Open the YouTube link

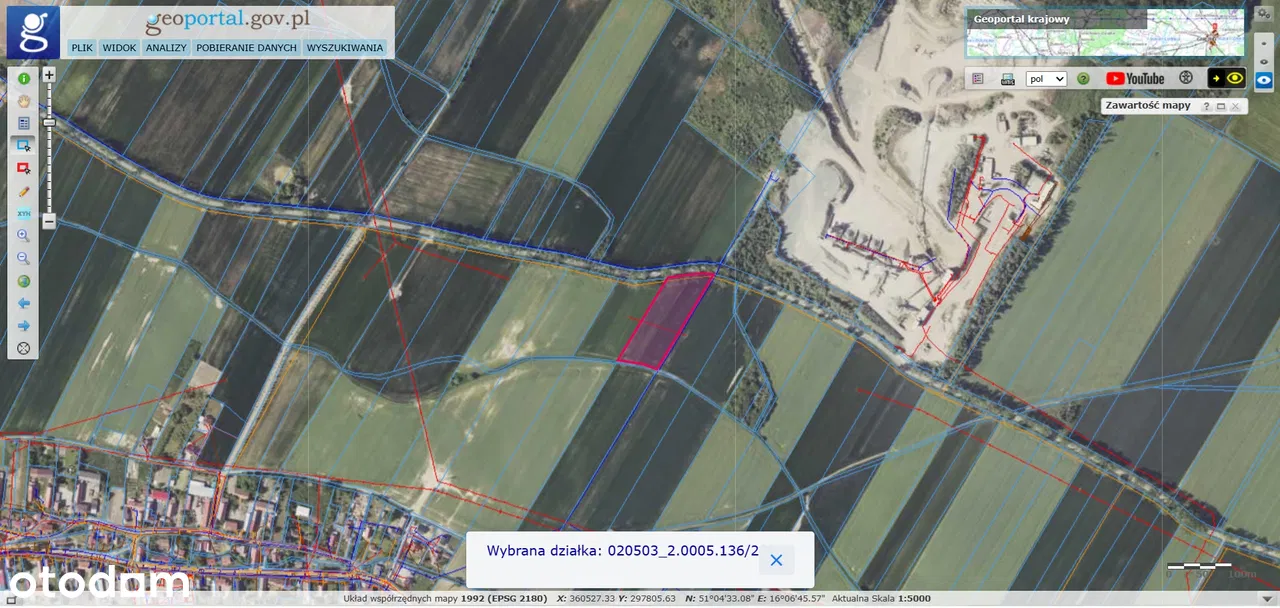pyautogui.click(x=1135, y=78)
